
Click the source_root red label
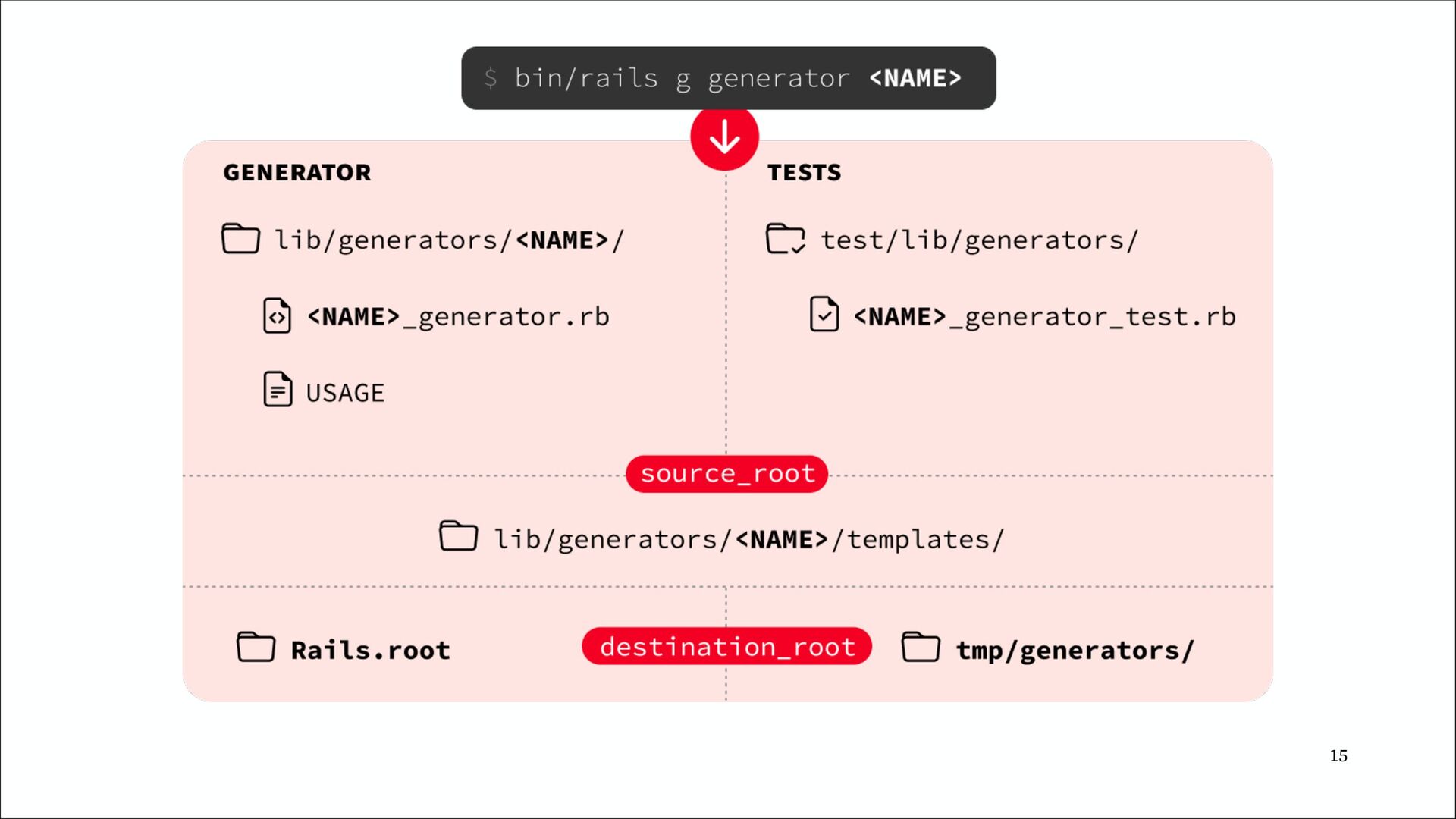click(x=726, y=474)
